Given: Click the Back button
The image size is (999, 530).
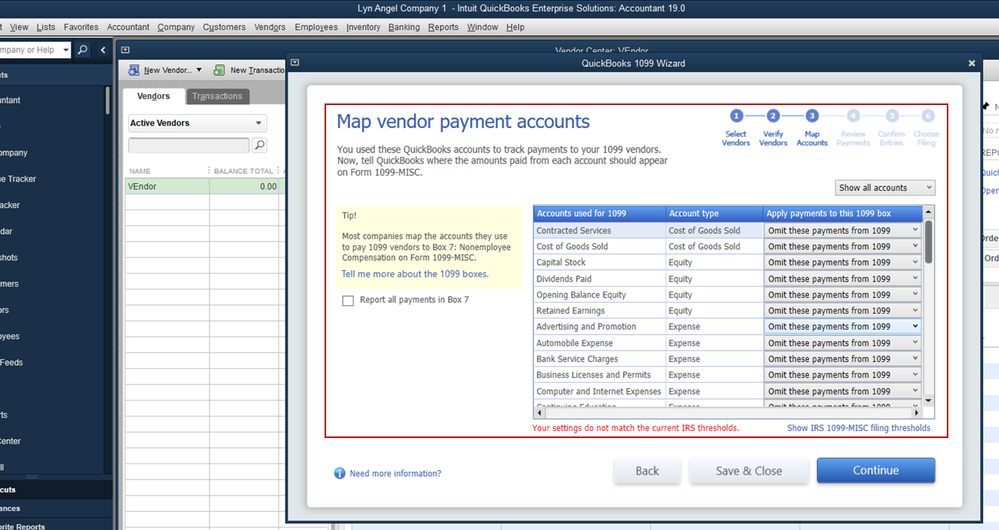Looking at the screenshot, I should tap(647, 471).
